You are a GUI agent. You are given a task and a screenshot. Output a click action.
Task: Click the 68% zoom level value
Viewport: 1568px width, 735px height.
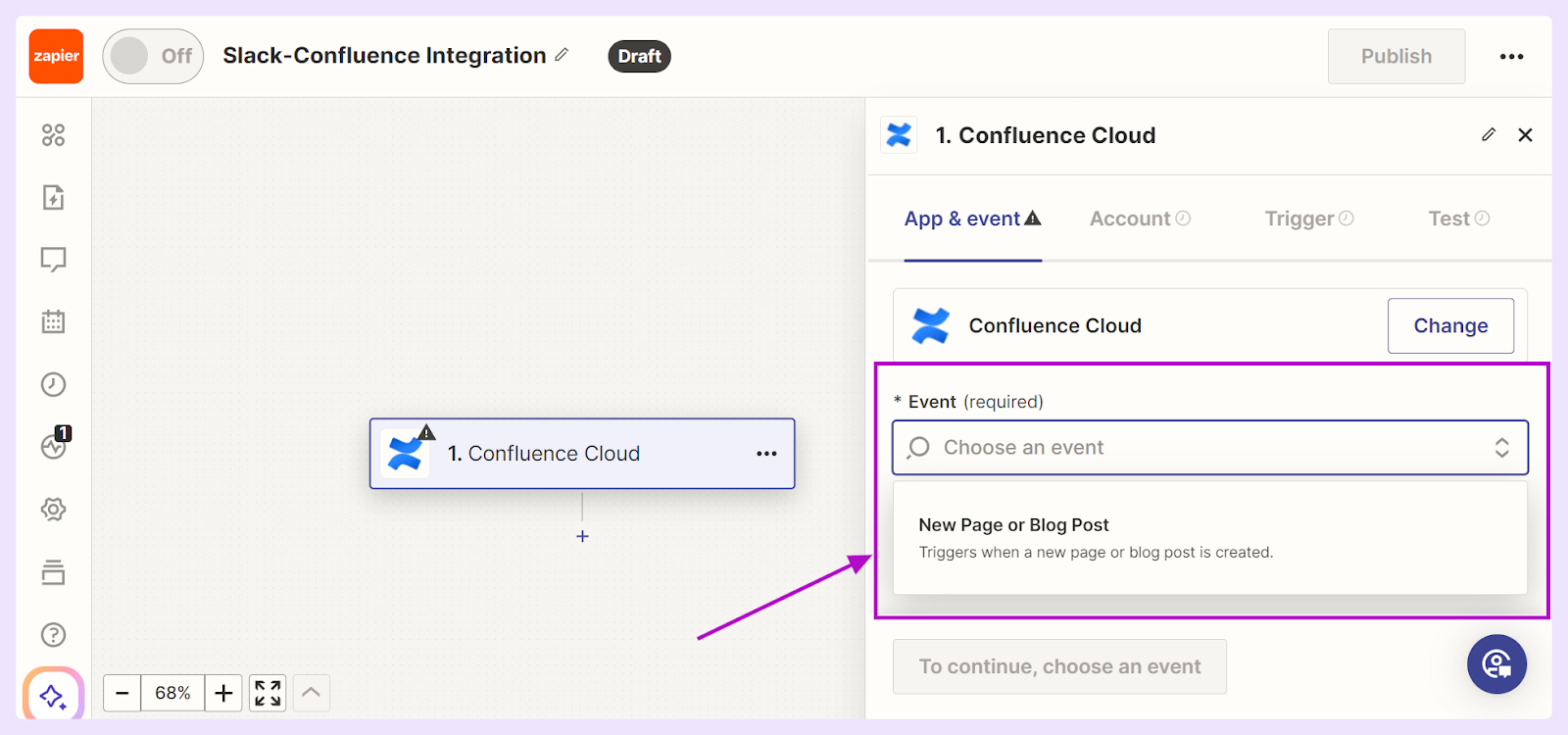pyautogui.click(x=172, y=693)
